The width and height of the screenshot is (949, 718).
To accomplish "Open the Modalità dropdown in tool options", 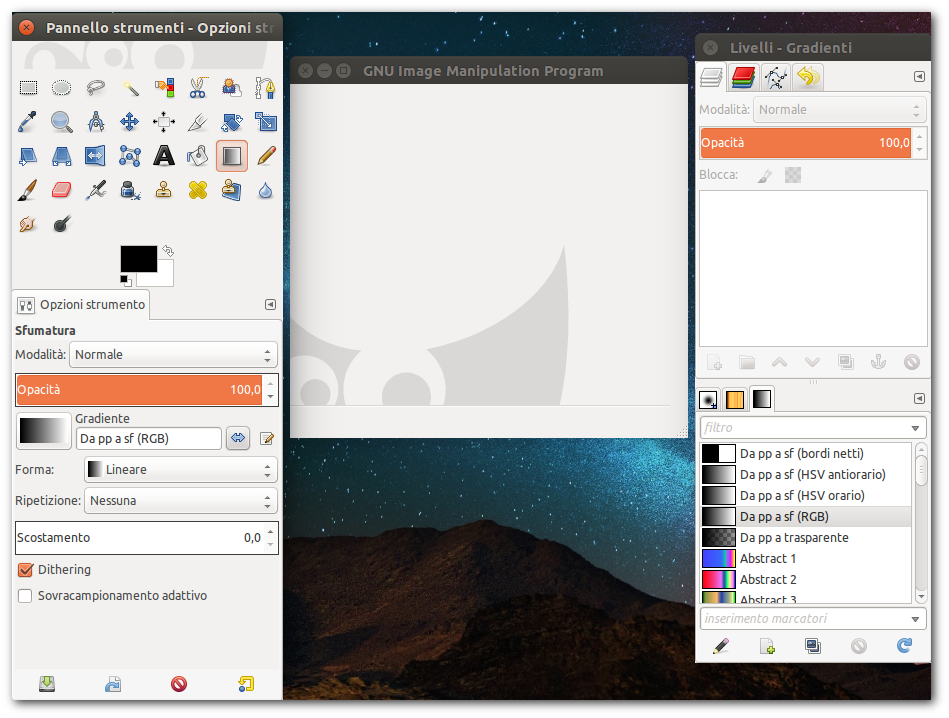I will 173,354.
